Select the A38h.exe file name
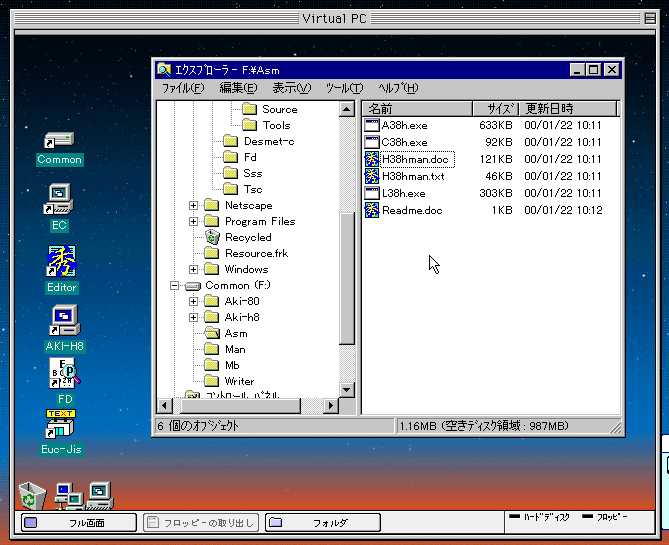The width and height of the screenshot is (669, 545). (x=404, y=125)
